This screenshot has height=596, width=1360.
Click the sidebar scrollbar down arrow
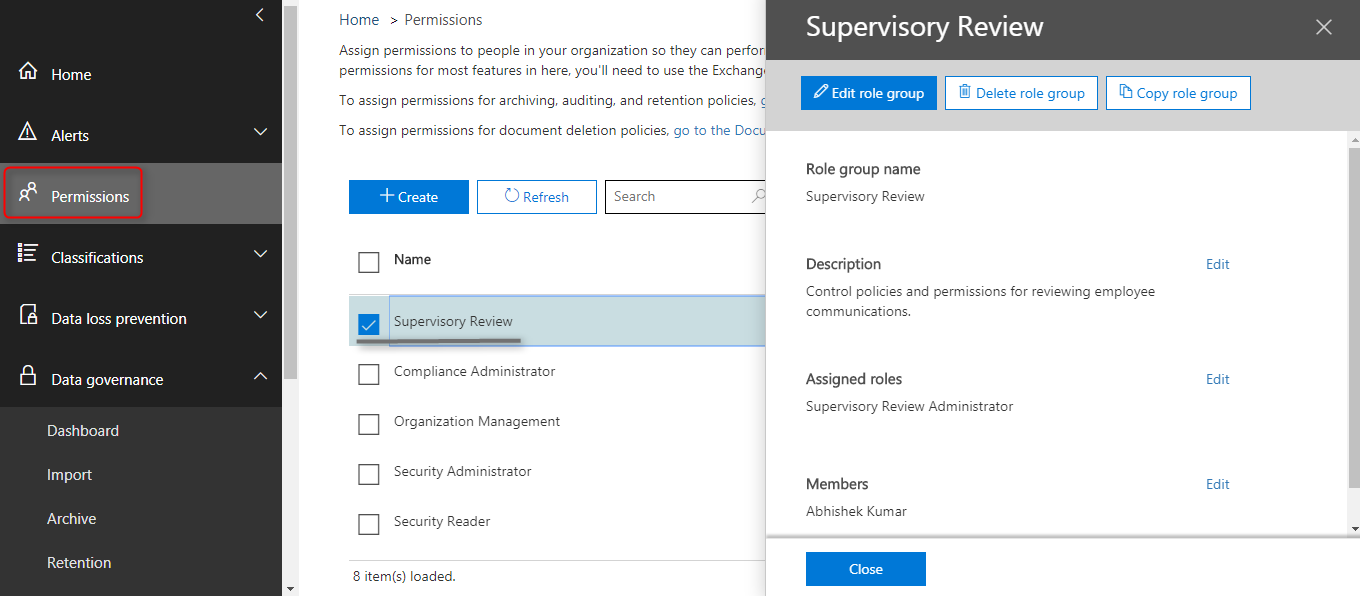click(x=290, y=588)
